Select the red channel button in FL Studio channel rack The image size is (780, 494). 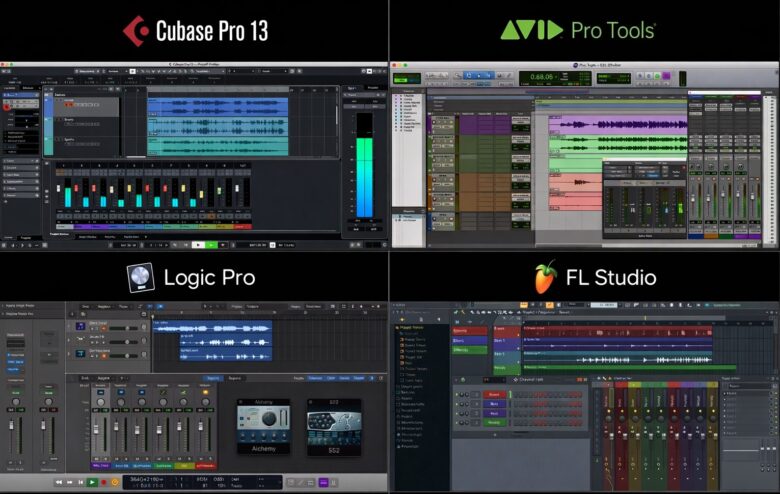(495, 394)
